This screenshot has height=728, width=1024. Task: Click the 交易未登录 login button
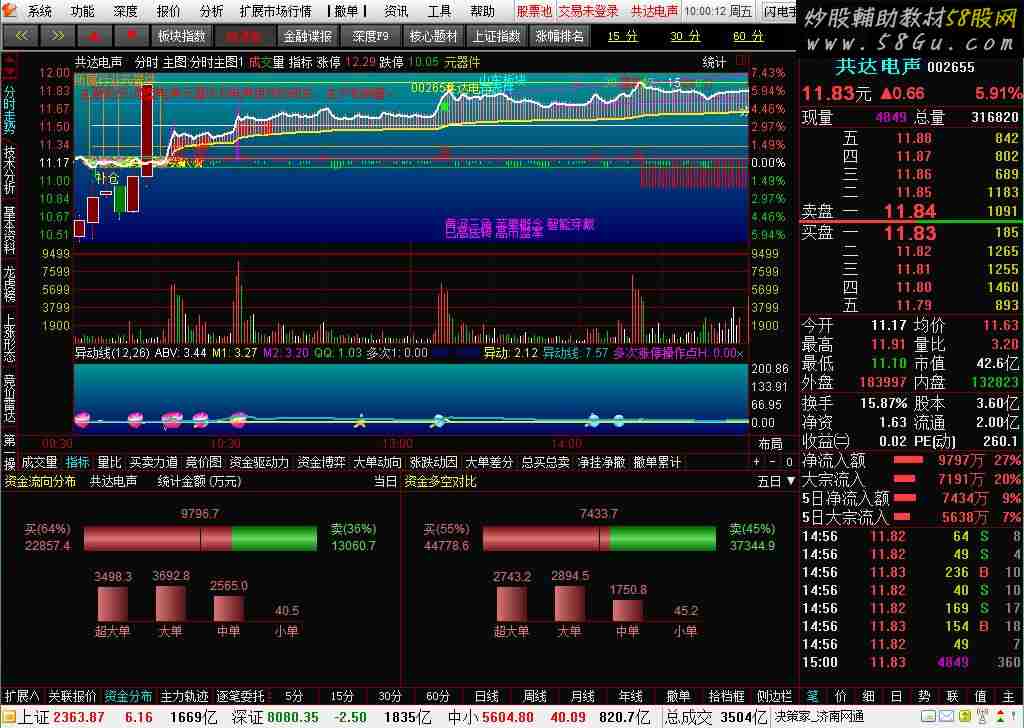tap(588, 11)
